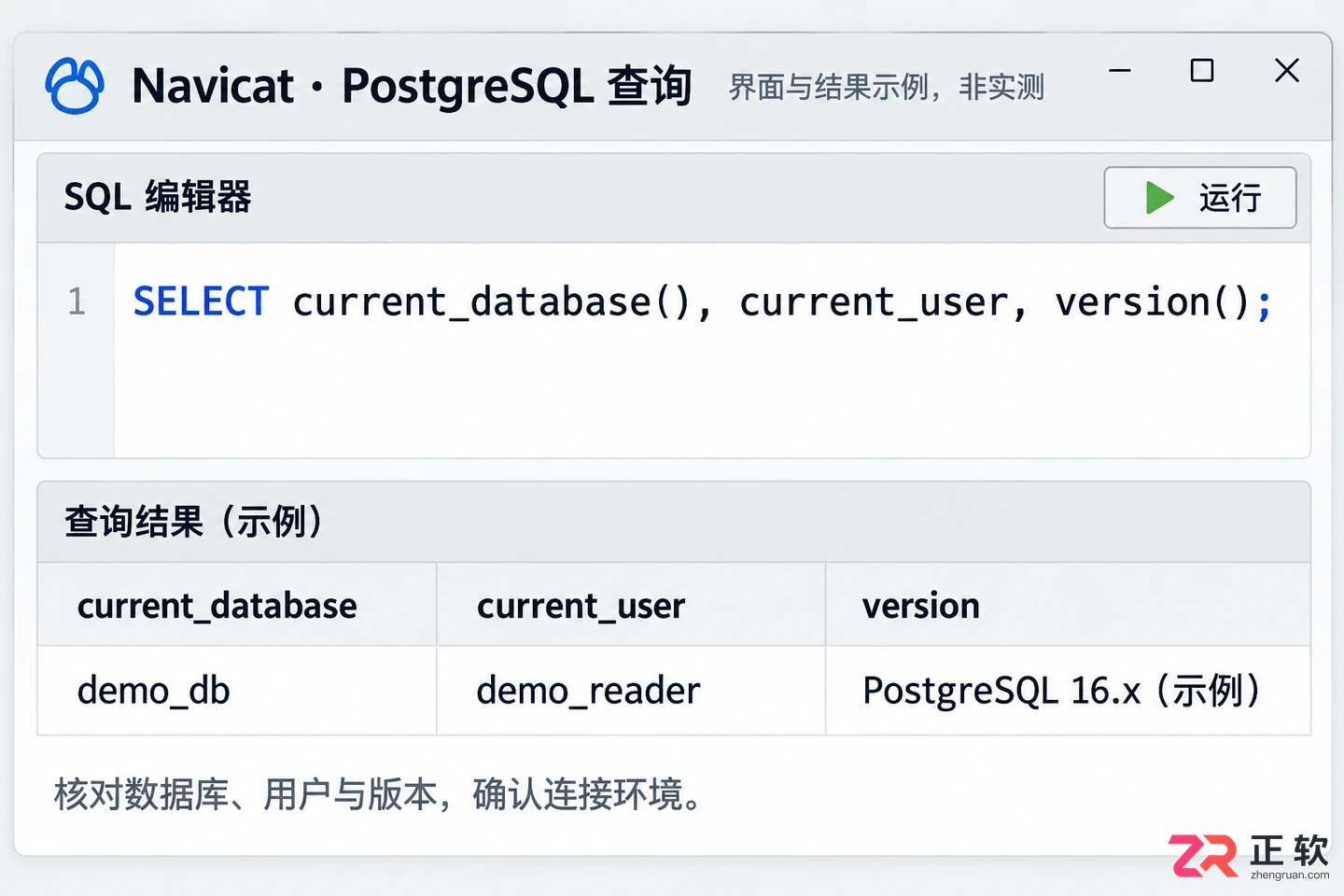Click the demo_db result cell
Image resolution: width=1344 pixels, height=896 pixels.
(237, 691)
